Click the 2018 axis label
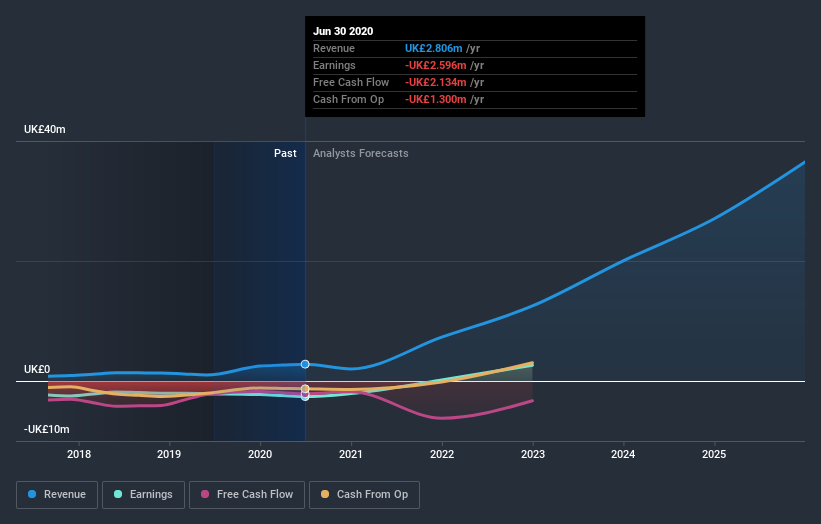This screenshot has width=821, height=524. (x=79, y=454)
